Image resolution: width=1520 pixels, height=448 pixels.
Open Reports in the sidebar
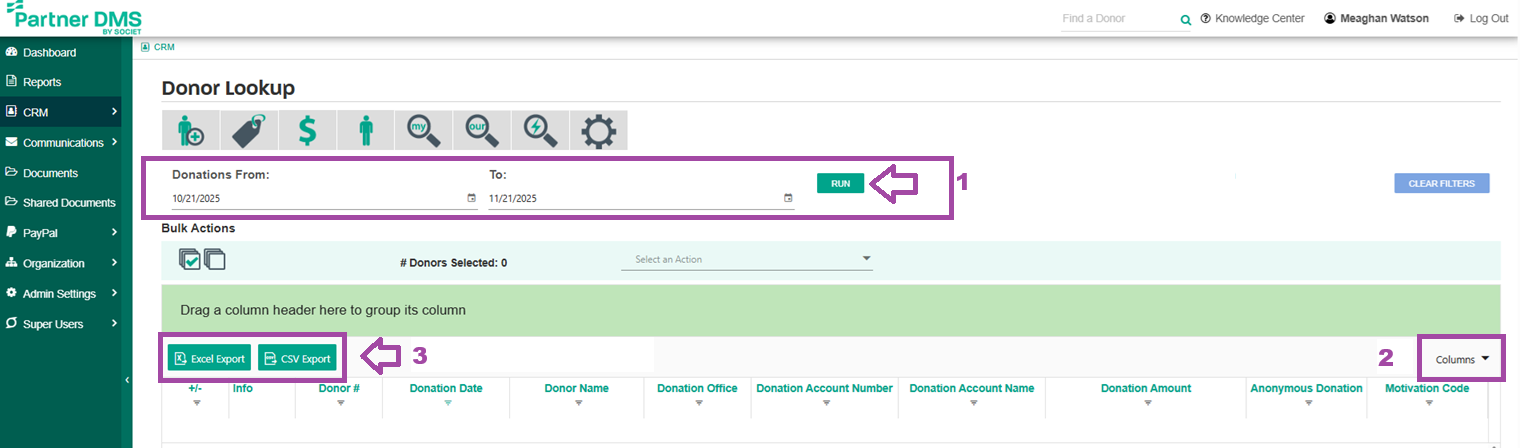pyautogui.click(x=42, y=82)
